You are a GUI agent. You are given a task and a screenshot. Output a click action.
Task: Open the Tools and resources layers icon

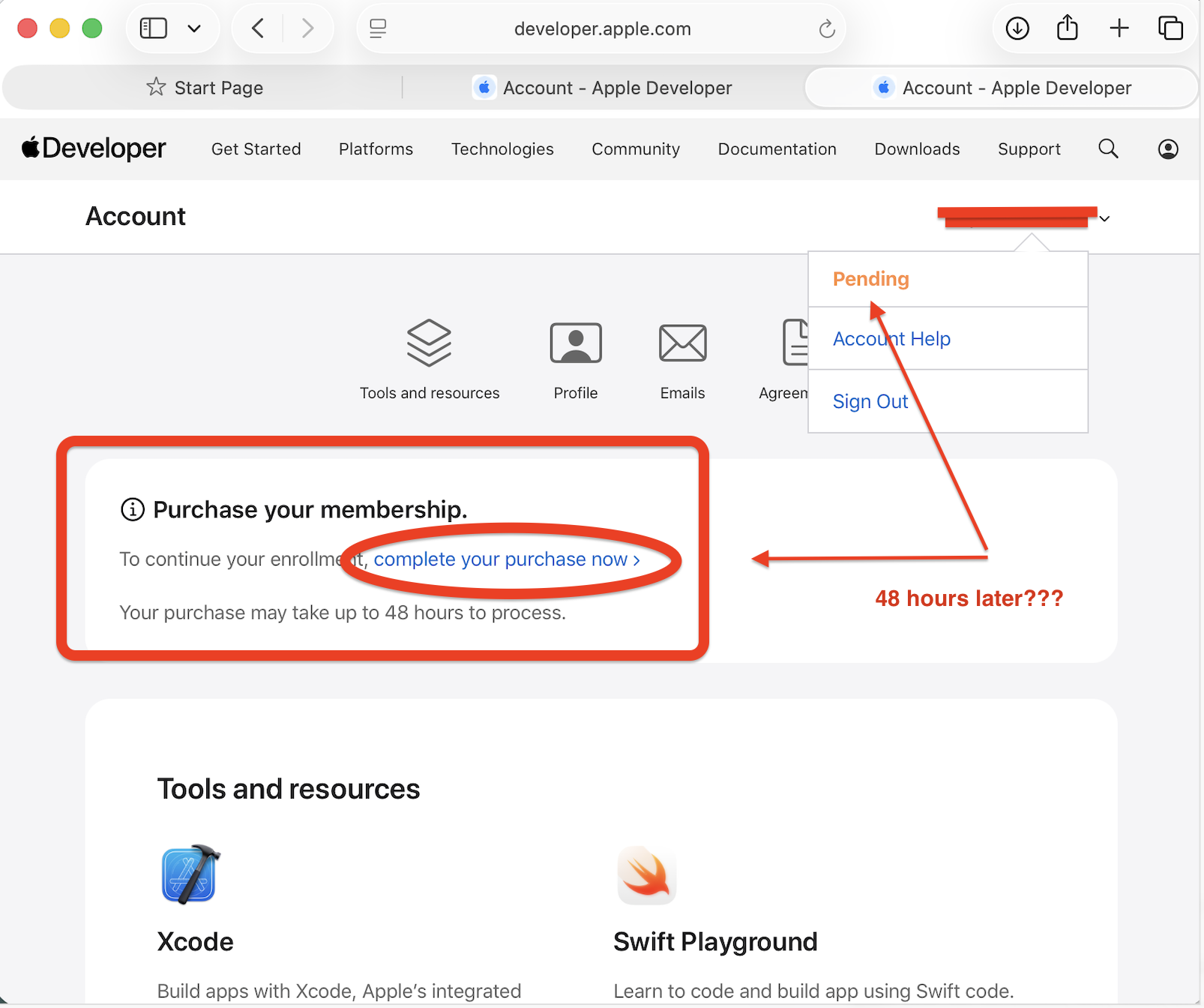tap(429, 343)
